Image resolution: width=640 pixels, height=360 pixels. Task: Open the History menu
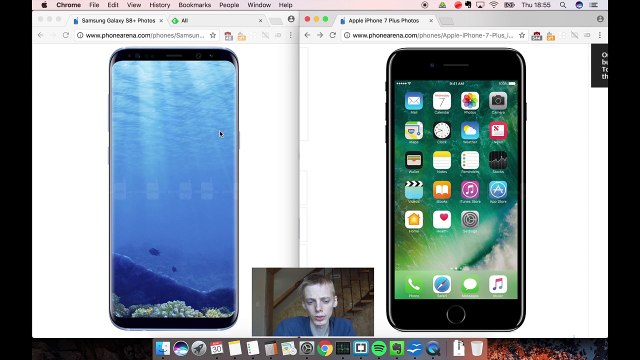coord(160,5)
